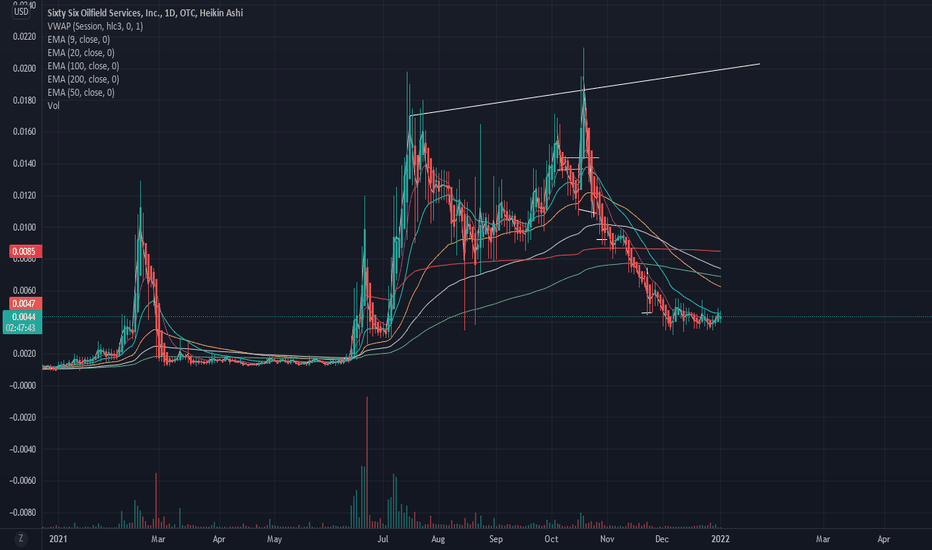Select the Sixty Six Oilfield Services title legend
Viewport: 932px width, 550px height.
point(145,12)
